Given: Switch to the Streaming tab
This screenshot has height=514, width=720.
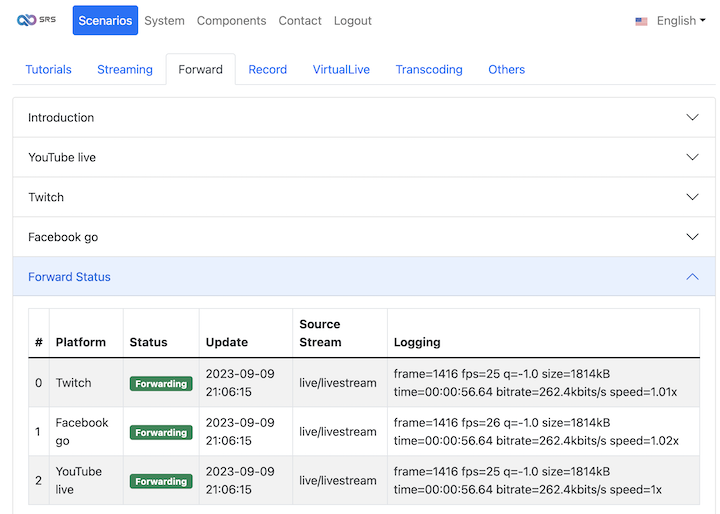Looking at the screenshot, I should coord(125,69).
